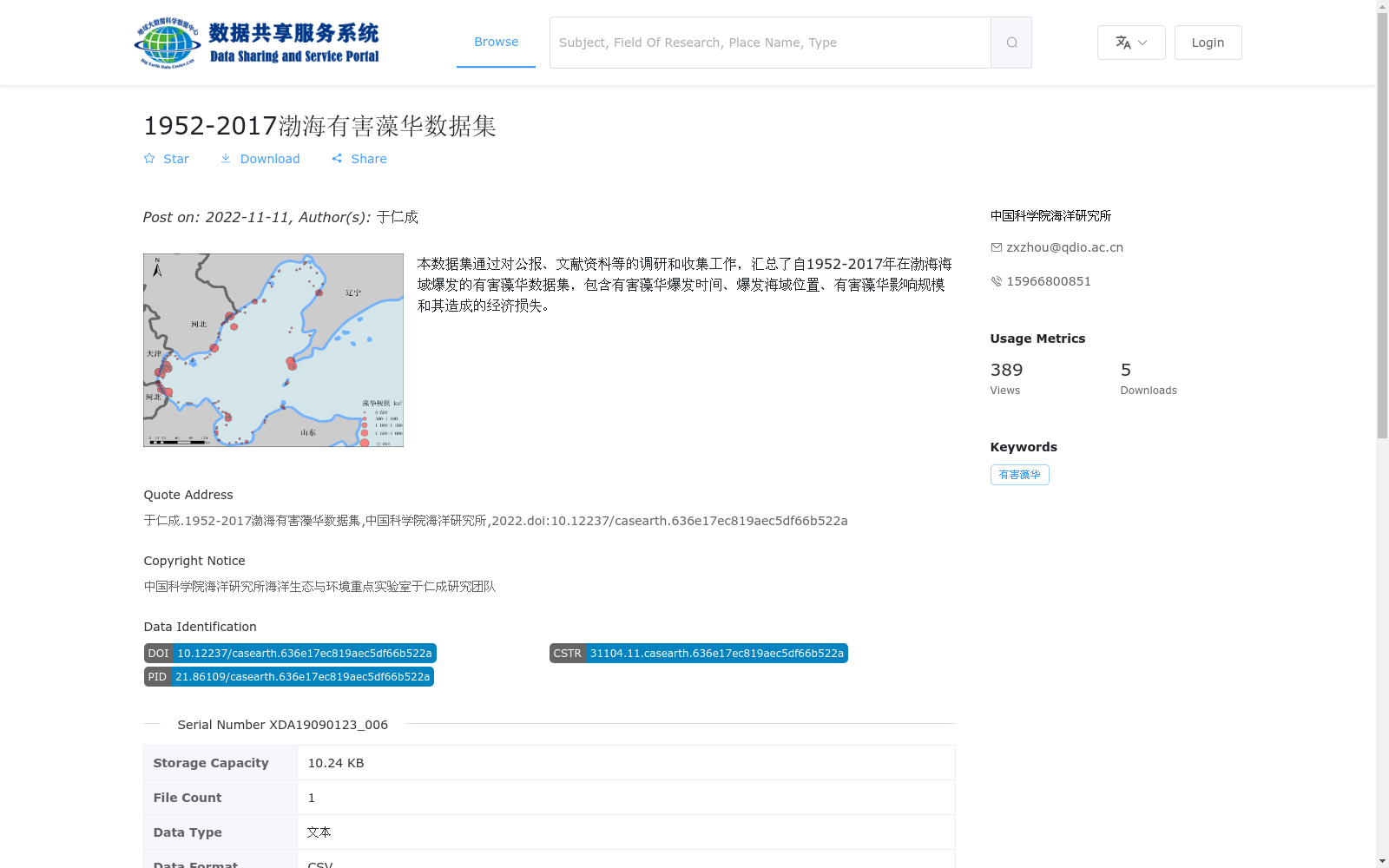
Task: Click the 有害藻华 keyword tag
Action: [x=1019, y=475]
